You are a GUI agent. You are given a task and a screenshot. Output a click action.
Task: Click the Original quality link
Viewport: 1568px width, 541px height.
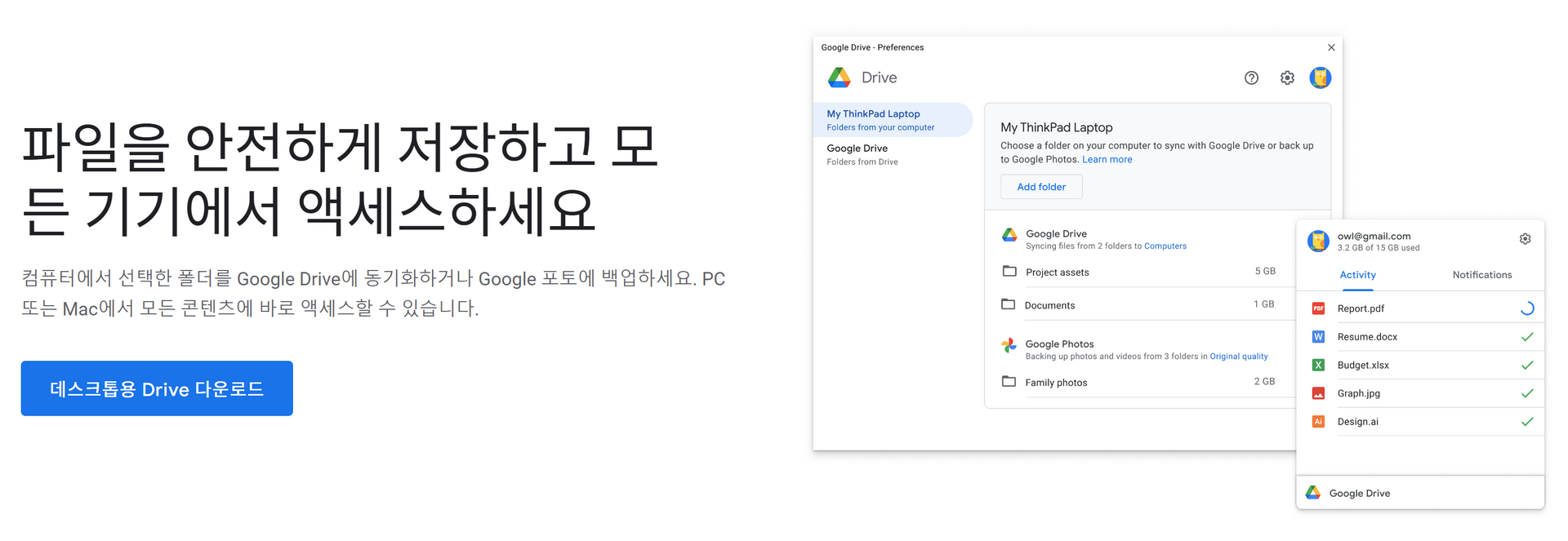1239,357
